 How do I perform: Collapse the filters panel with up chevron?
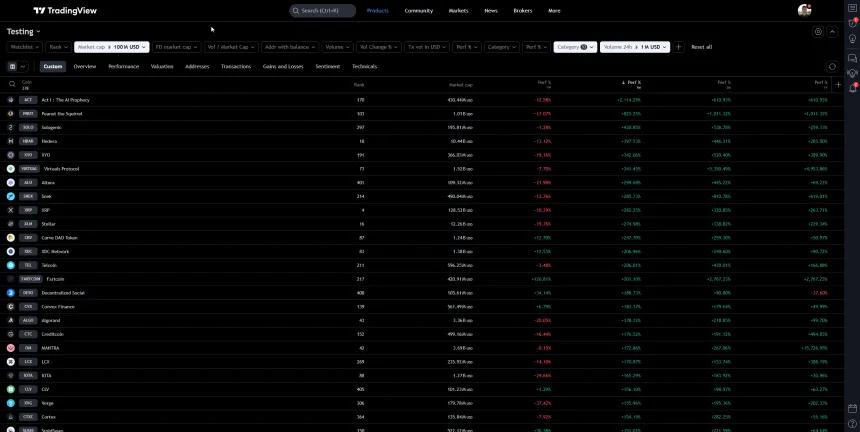(x=833, y=32)
